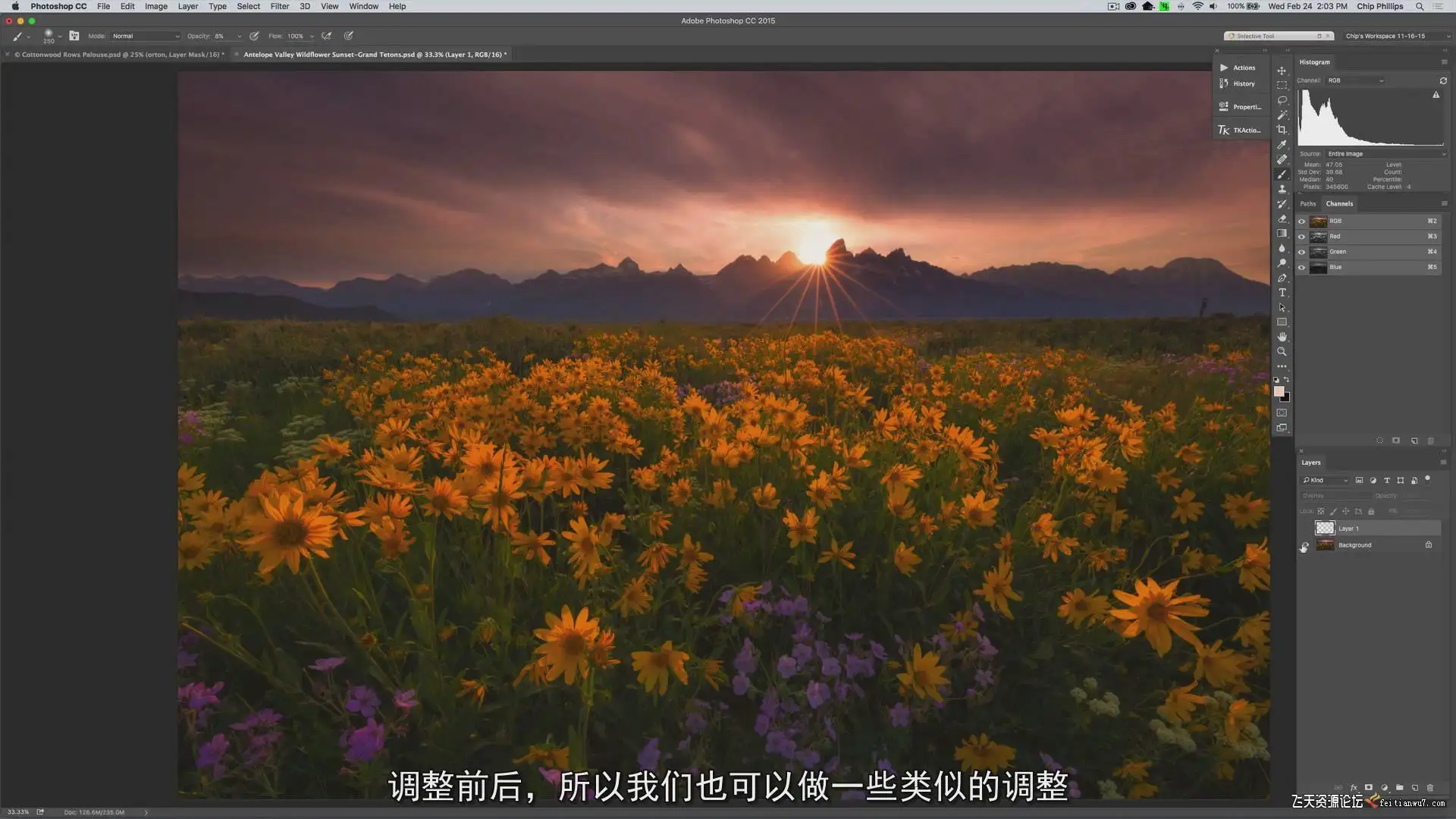The width and height of the screenshot is (1456, 819).
Task: Open the Tool Preset picker arrow
Action: click(x=29, y=36)
